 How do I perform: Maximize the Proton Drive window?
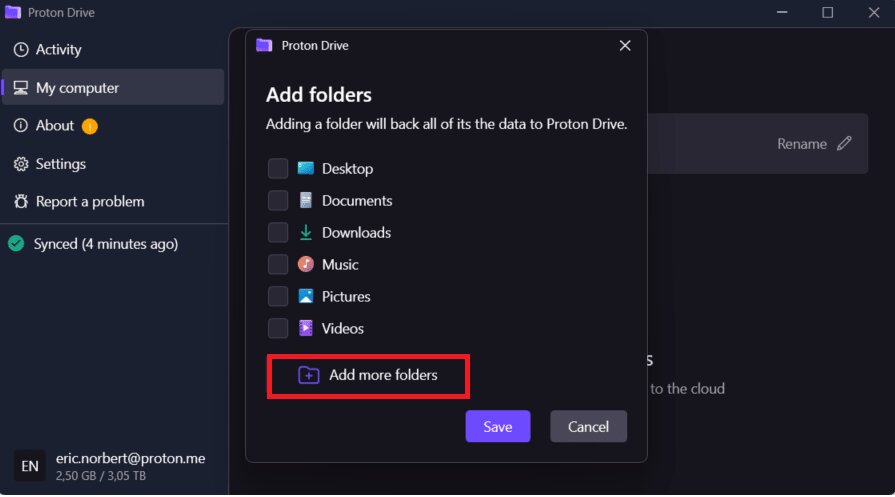tap(828, 12)
